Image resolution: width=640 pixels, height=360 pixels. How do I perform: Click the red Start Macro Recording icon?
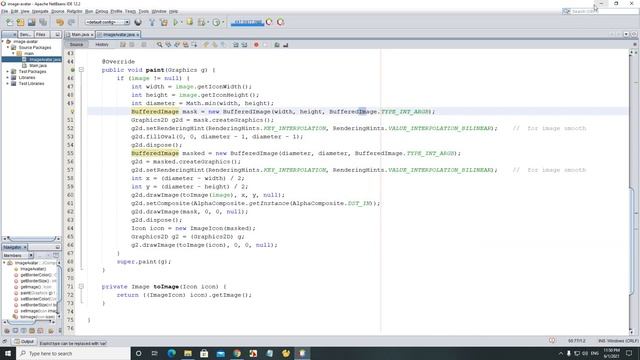tap(256, 44)
